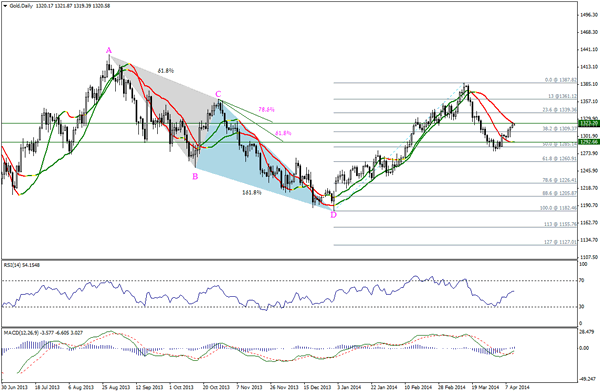The height and width of the screenshot is (392, 600).
Task: Click the 100 level on RSI scale
Action: coord(583,265)
